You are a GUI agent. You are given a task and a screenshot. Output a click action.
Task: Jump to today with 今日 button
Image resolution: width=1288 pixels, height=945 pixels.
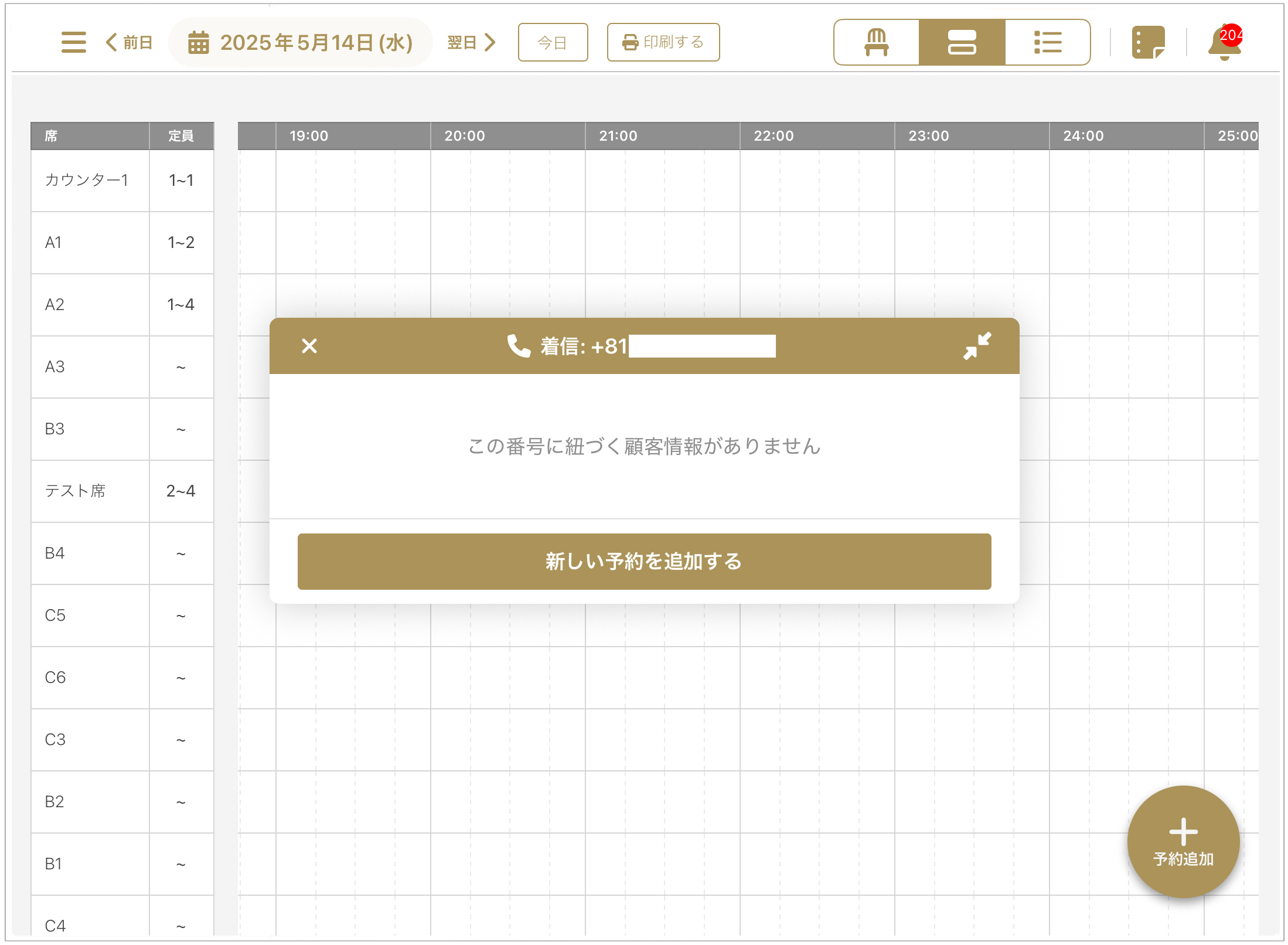(x=553, y=42)
